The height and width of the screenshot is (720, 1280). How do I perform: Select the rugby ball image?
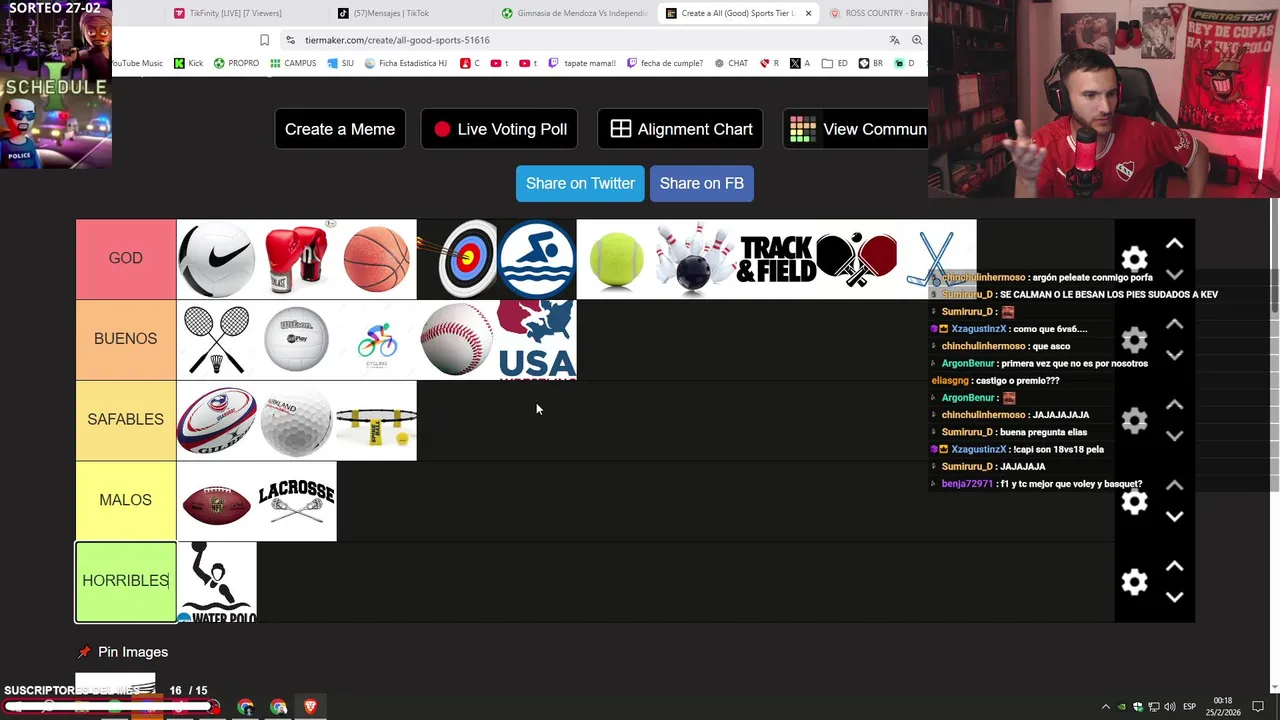click(x=216, y=421)
